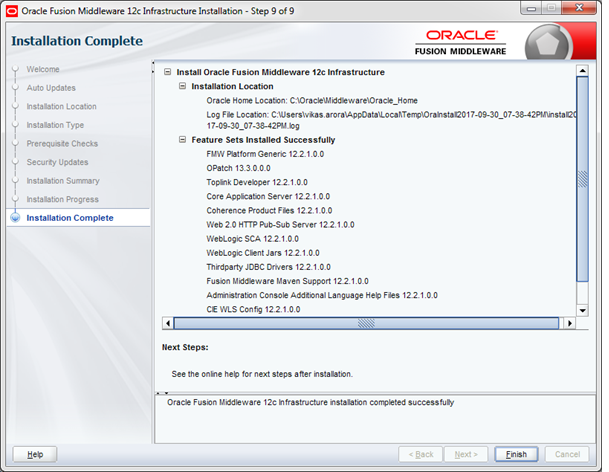Select the Oracle Home Location row
The image size is (609, 472).
[x=312, y=101]
